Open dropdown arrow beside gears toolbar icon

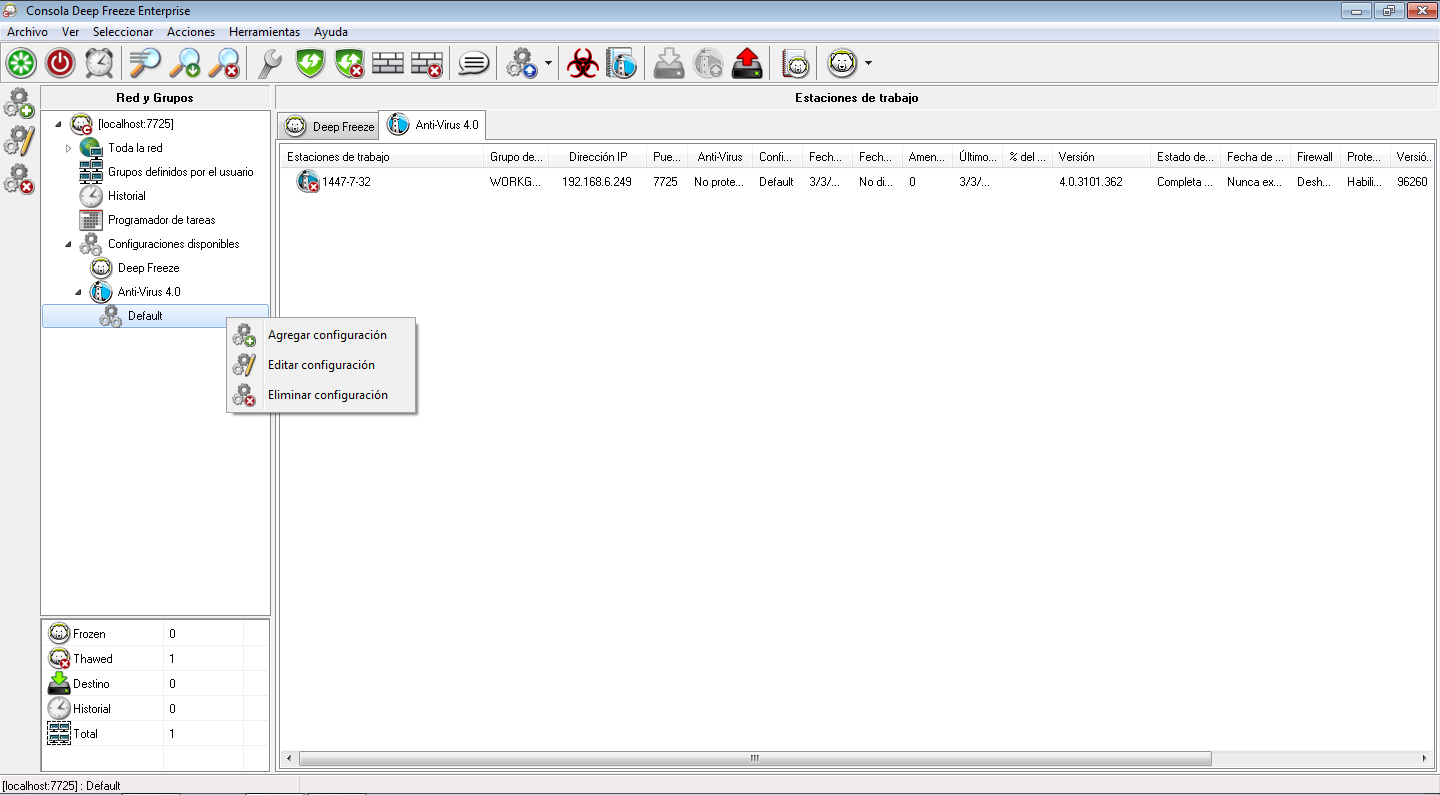[x=548, y=64]
